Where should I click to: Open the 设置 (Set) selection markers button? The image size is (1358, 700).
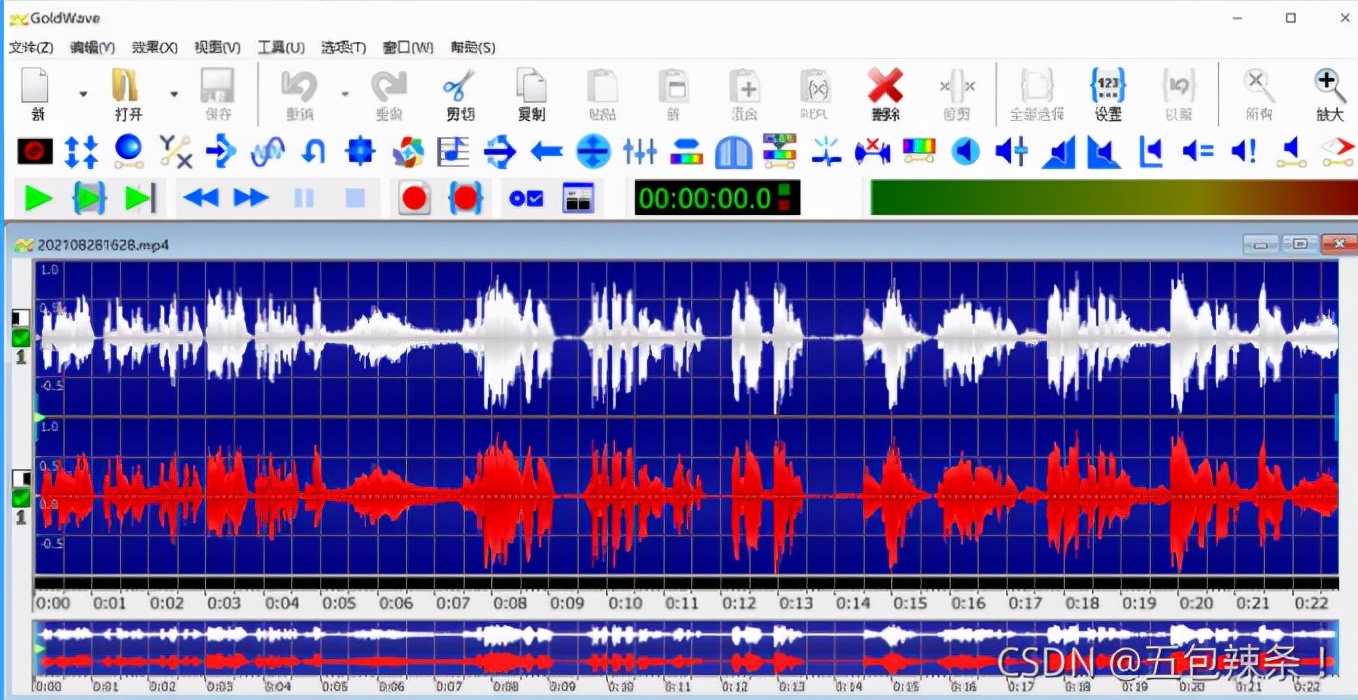1108,94
